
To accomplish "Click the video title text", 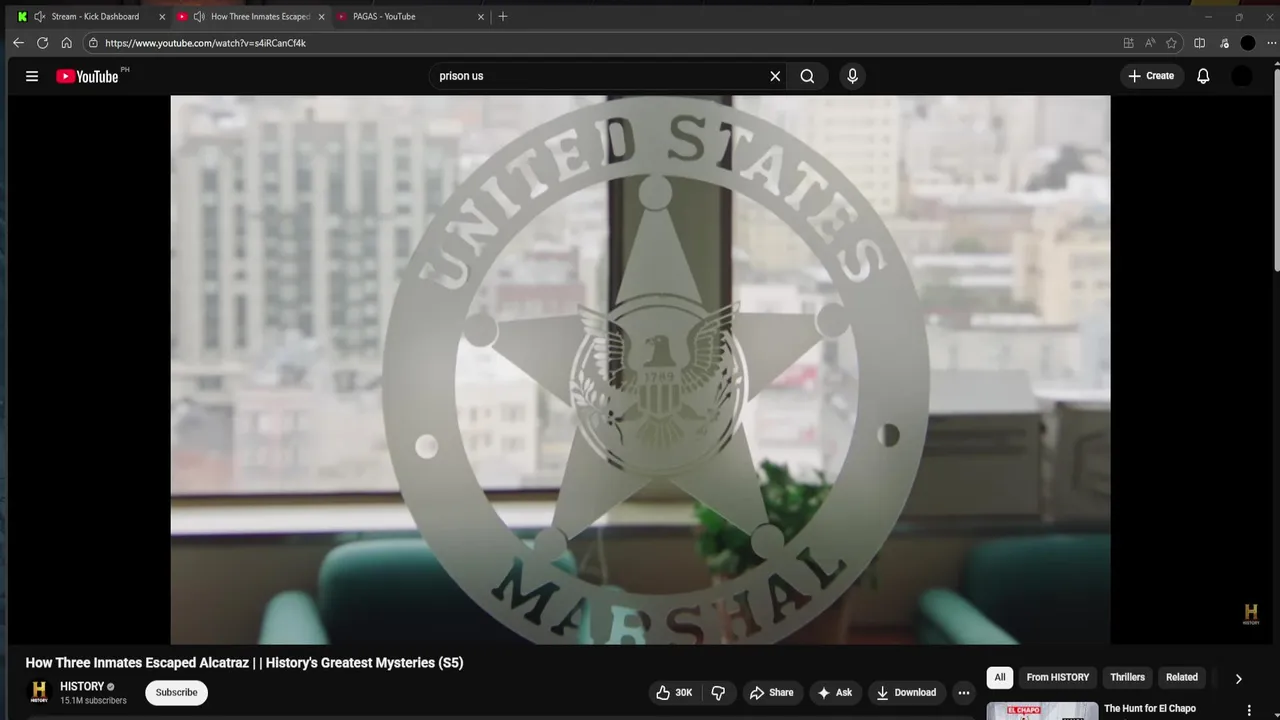I will tap(244, 663).
